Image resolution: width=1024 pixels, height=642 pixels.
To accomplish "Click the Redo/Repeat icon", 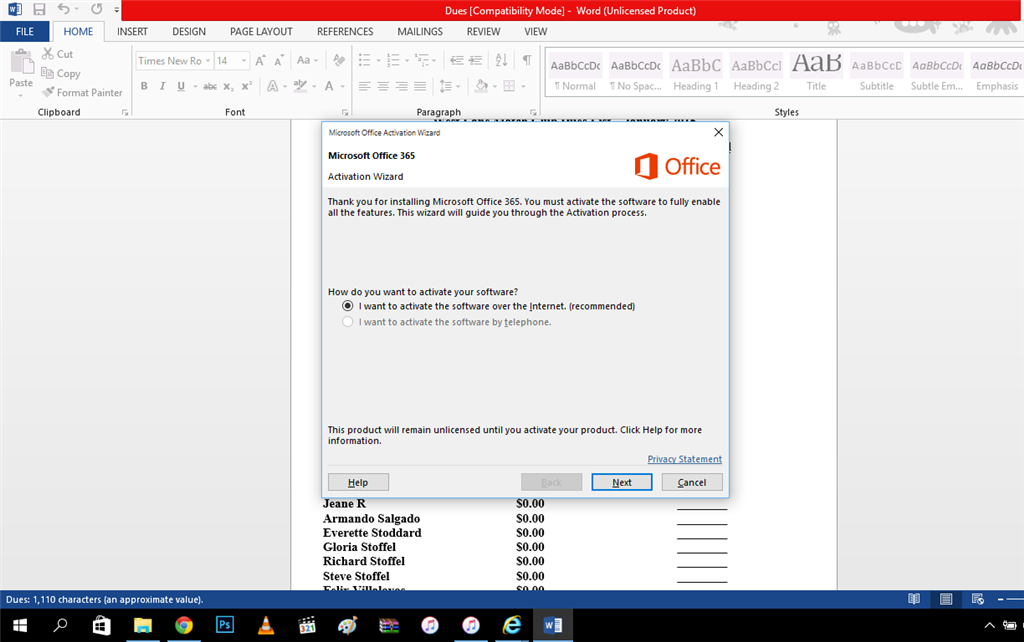I will pos(97,9).
